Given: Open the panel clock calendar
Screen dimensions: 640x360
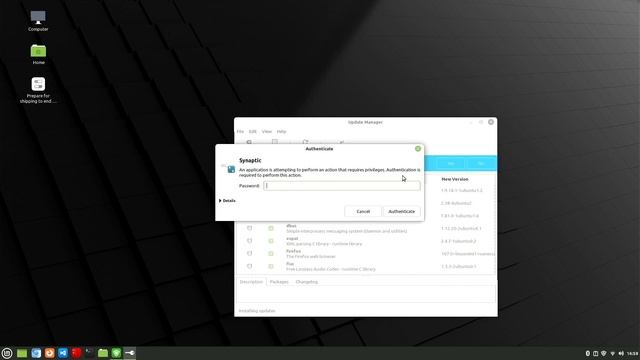Looking at the screenshot, I should 633,353.
